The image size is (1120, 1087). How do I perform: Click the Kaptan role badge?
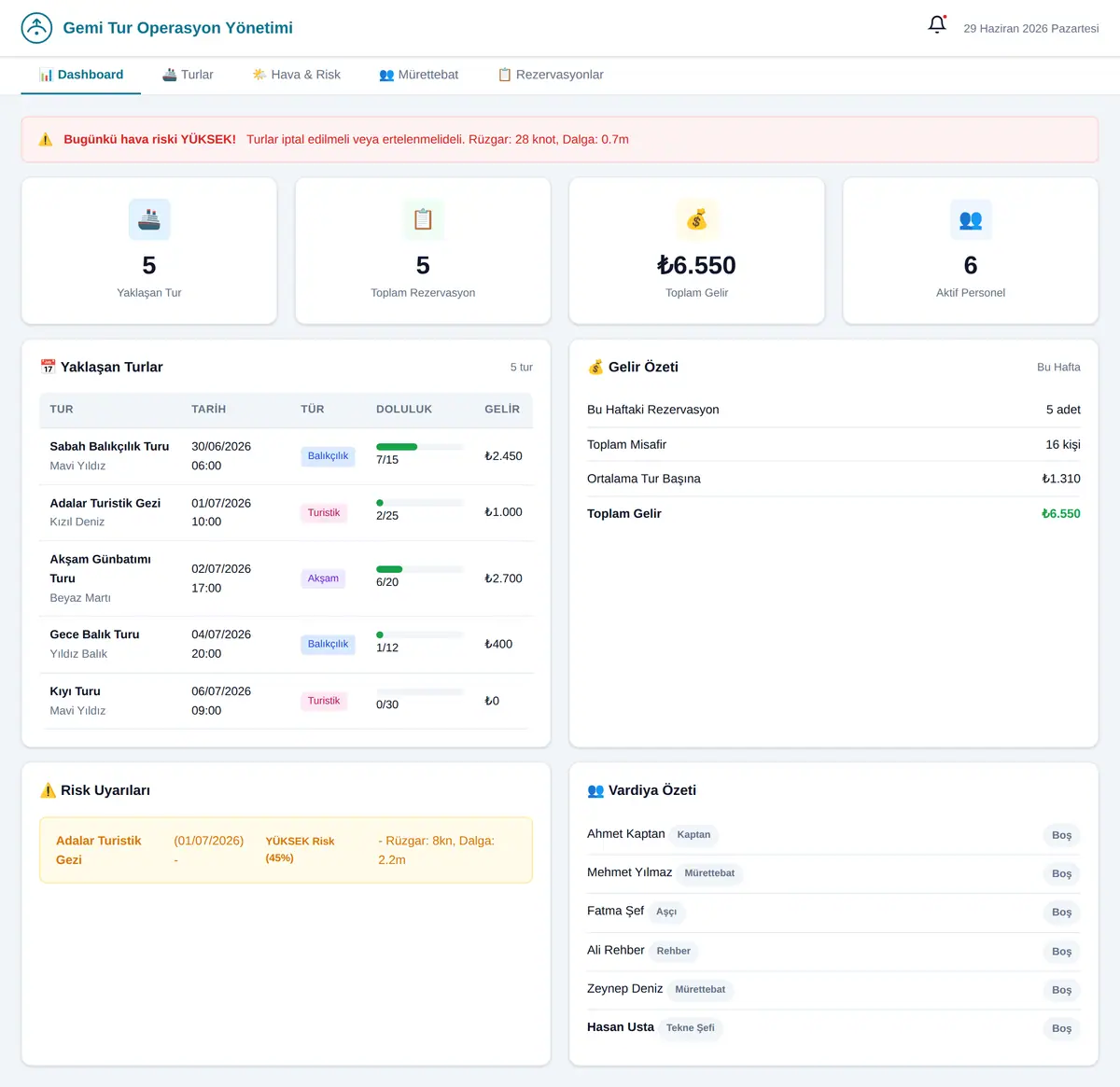(x=693, y=835)
